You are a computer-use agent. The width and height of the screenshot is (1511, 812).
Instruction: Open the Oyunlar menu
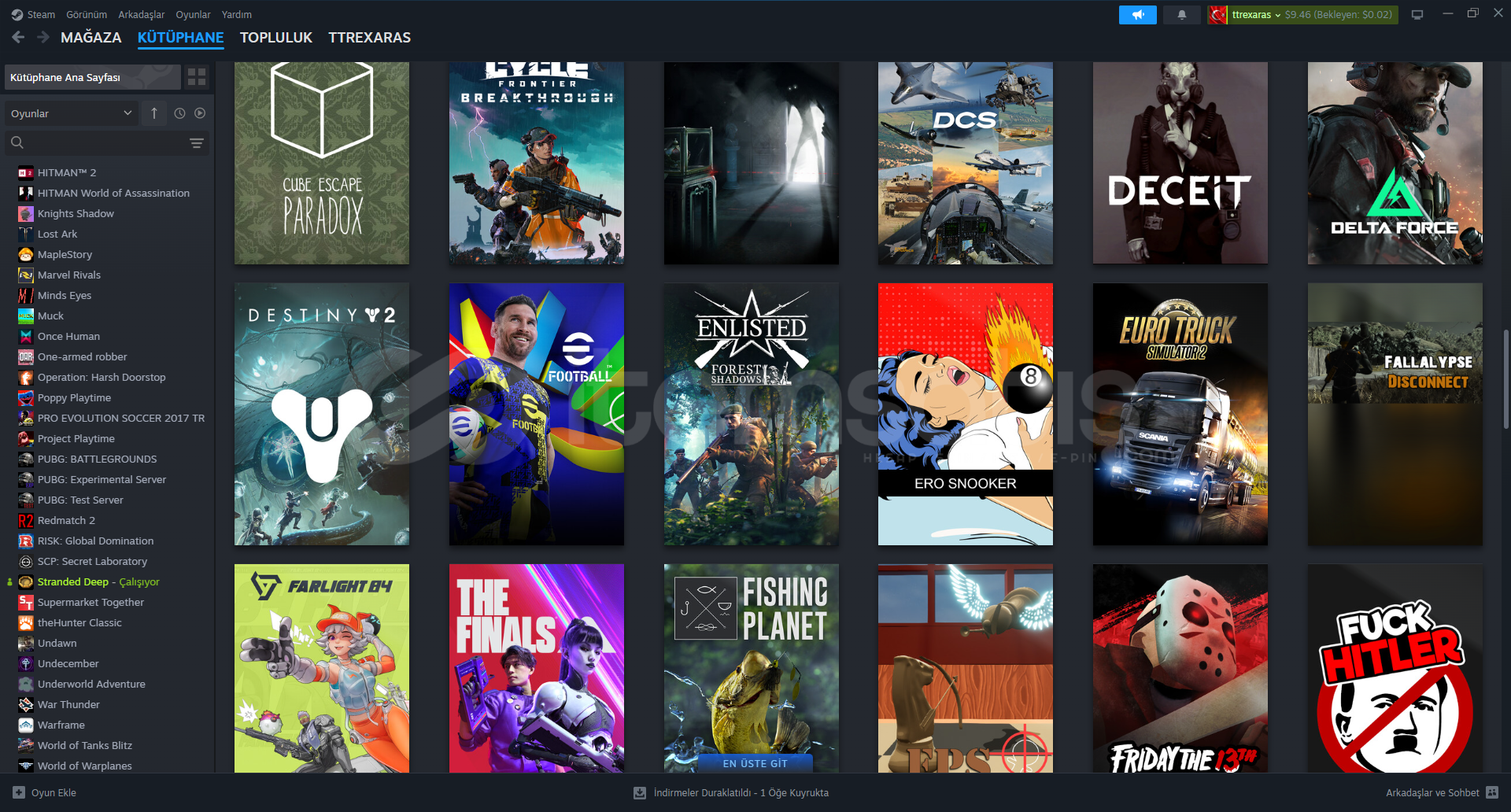click(x=193, y=14)
